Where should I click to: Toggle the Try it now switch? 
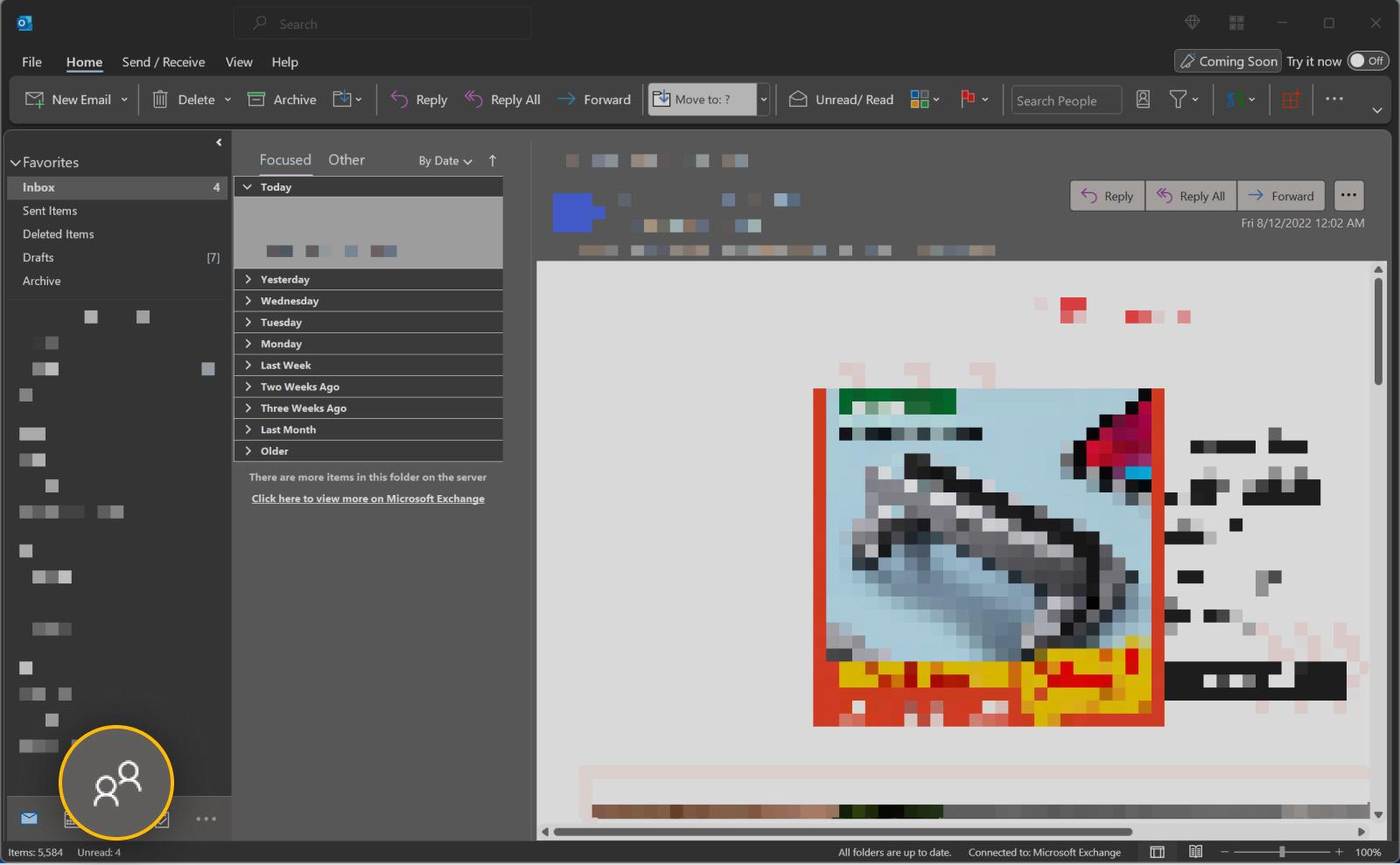tap(1367, 61)
